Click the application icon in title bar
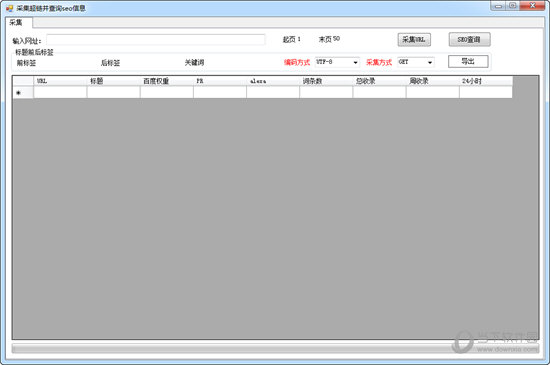 click(x=9, y=8)
